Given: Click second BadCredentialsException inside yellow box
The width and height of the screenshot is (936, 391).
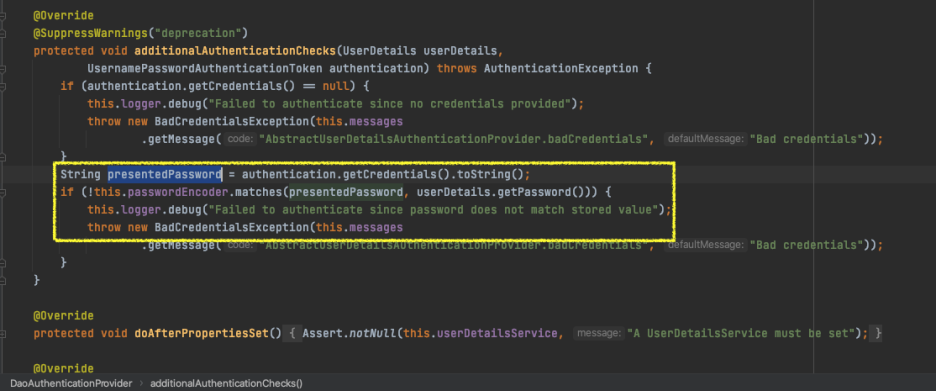Looking at the screenshot, I should (232, 227).
